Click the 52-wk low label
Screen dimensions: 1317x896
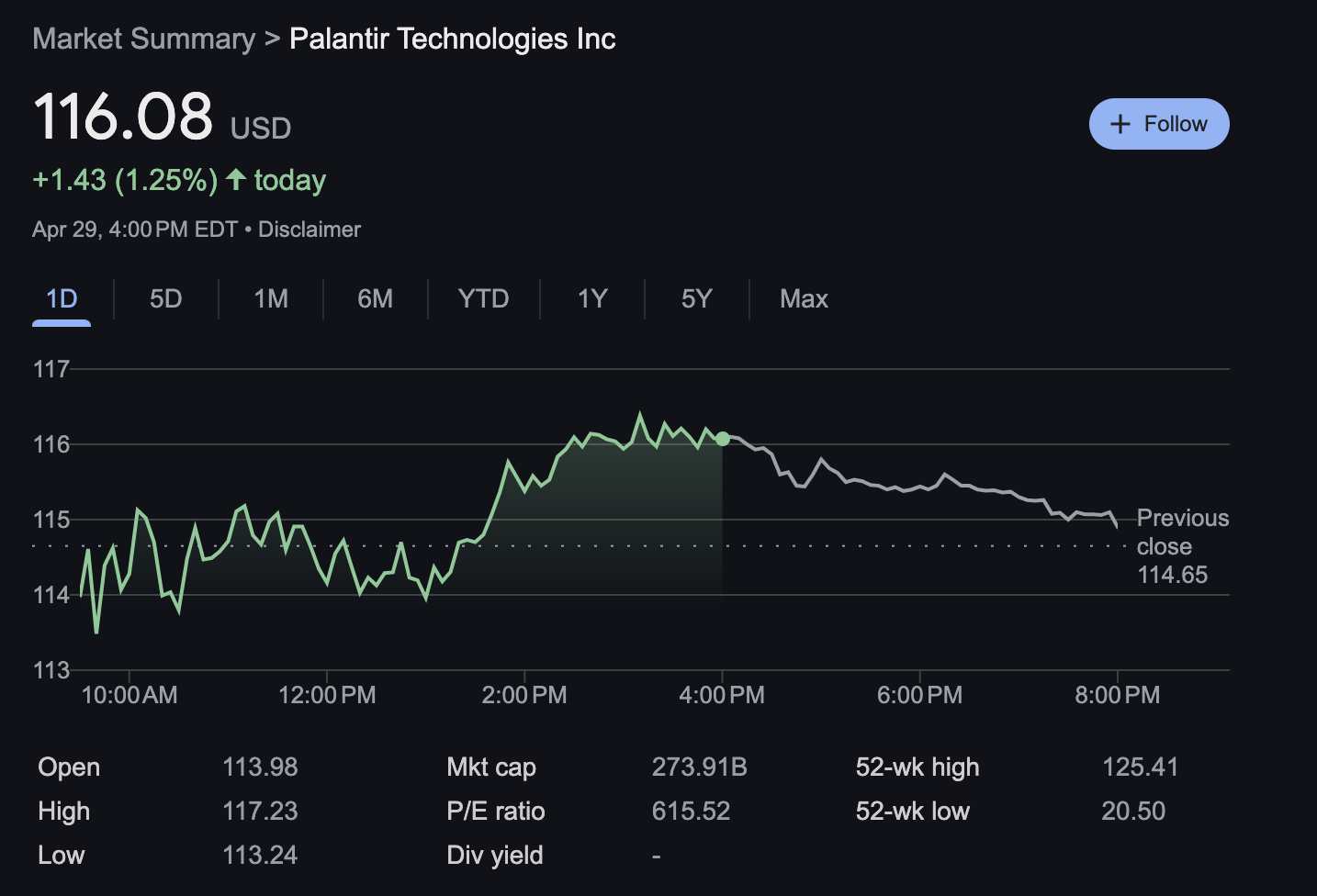pyautogui.click(x=913, y=812)
